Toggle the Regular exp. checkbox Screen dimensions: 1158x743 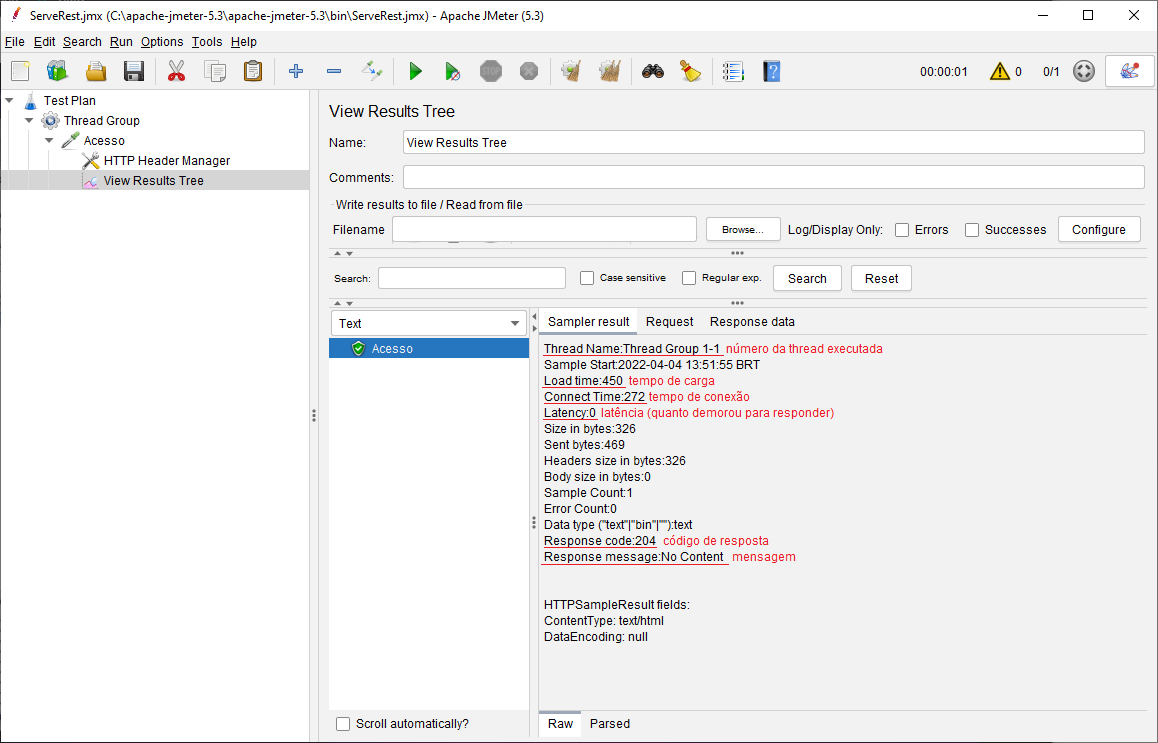689,278
